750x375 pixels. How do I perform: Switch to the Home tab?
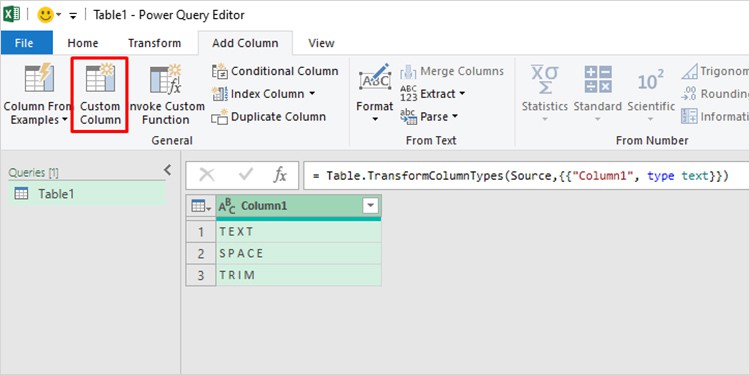coord(83,43)
